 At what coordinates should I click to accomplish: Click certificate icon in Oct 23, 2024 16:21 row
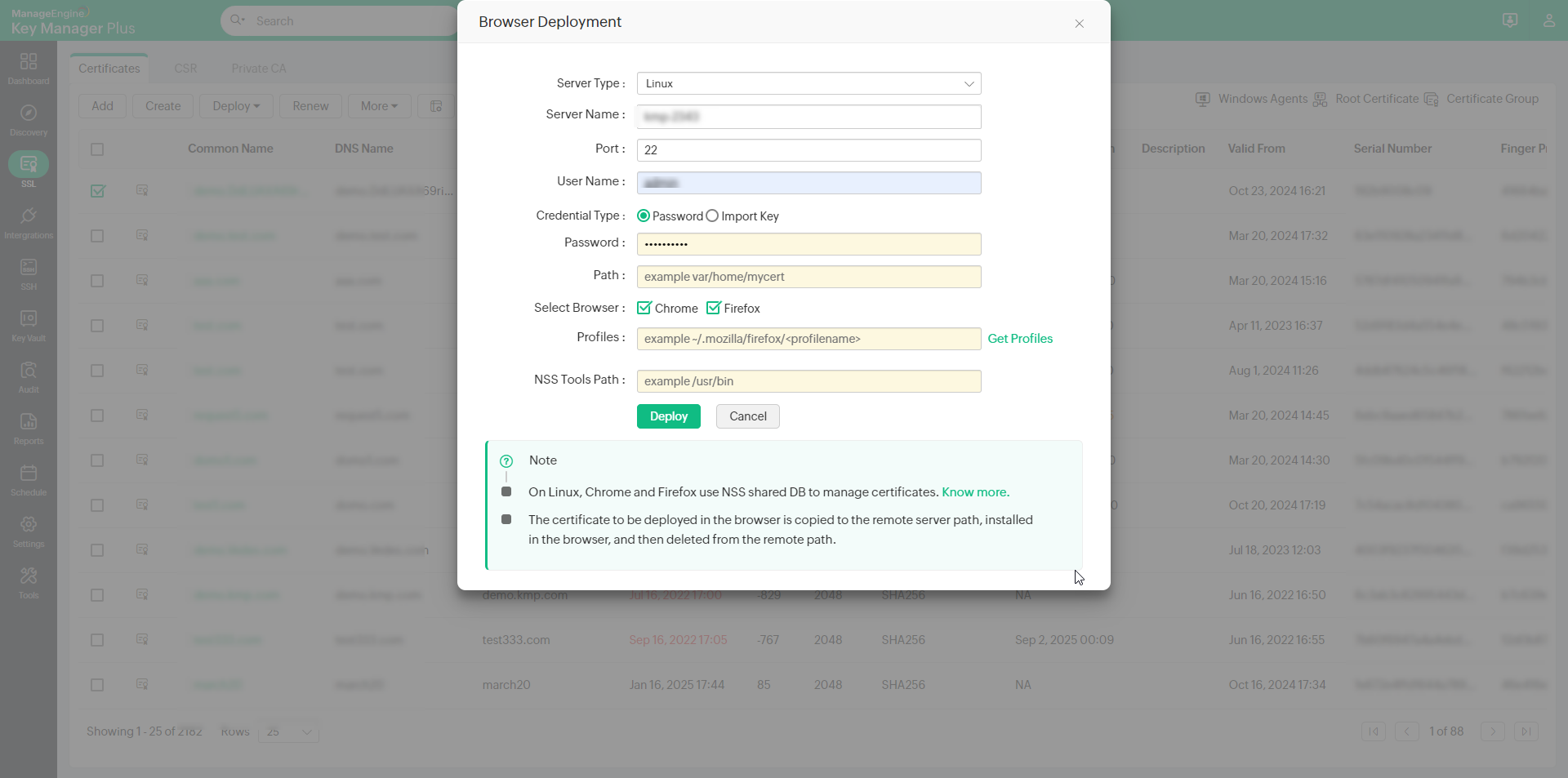(x=142, y=190)
